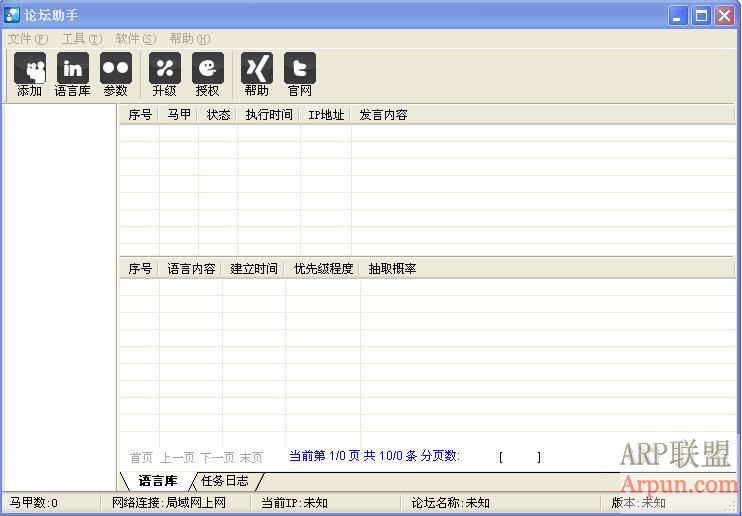Open the 文件(F) menu
This screenshot has width=742, height=516.
[x=28, y=39]
